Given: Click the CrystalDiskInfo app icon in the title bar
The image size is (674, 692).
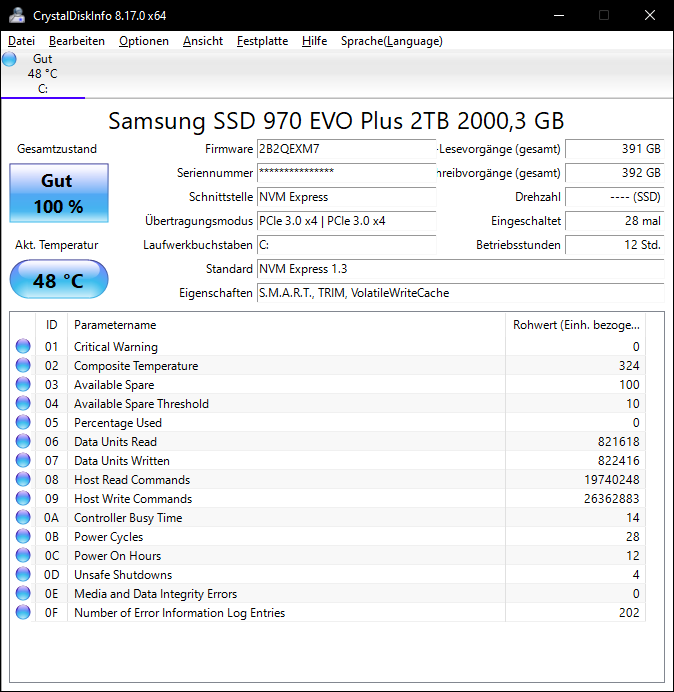Looking at the screenshot, I should pos(17,15).
